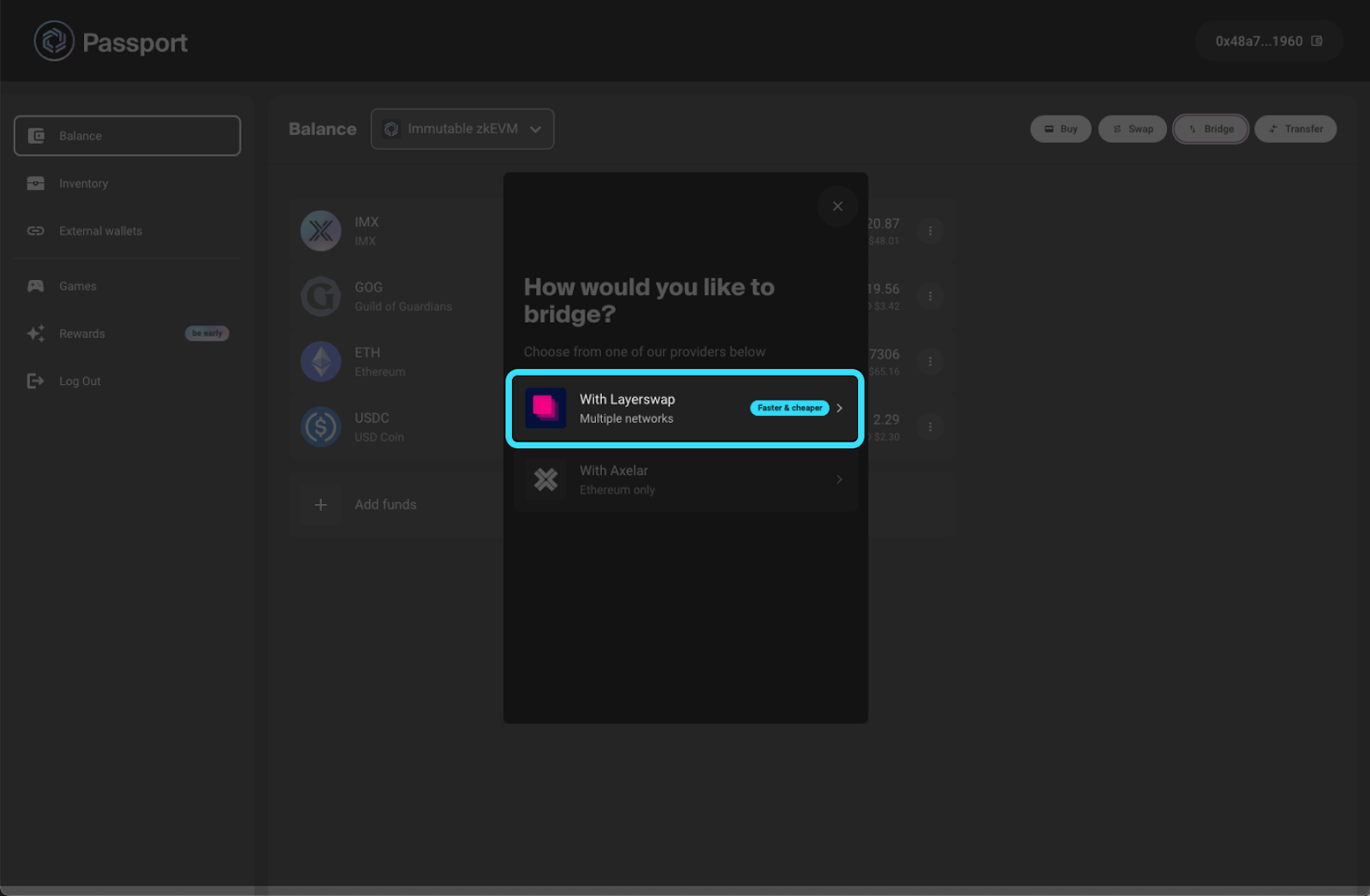Click the 'Ethereum' token subtitle
This screenshot has width=1370, height=896.
tap(380, 372)
